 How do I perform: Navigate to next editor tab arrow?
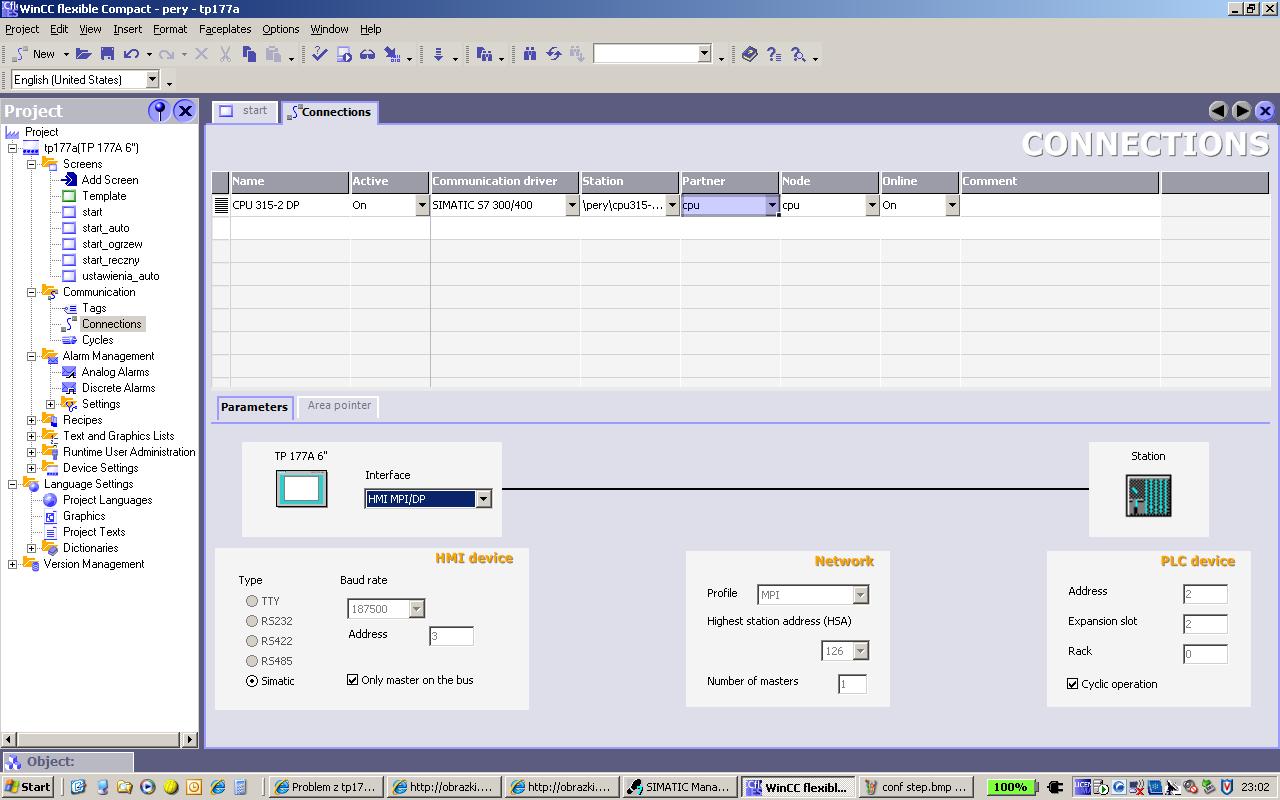[1242, 111]
